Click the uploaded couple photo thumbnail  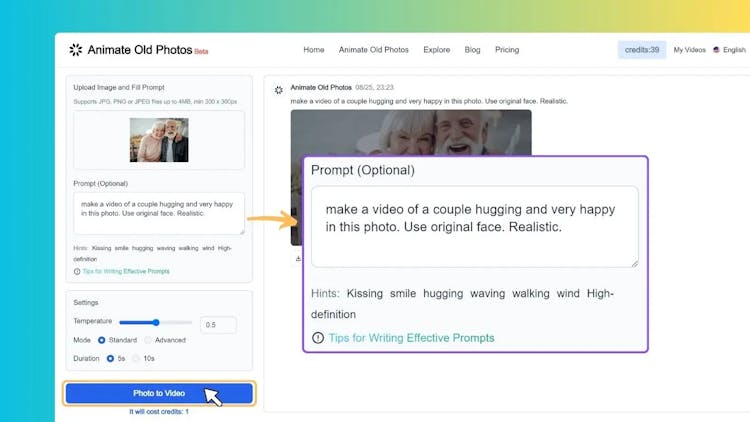click(x=159, y=141)
